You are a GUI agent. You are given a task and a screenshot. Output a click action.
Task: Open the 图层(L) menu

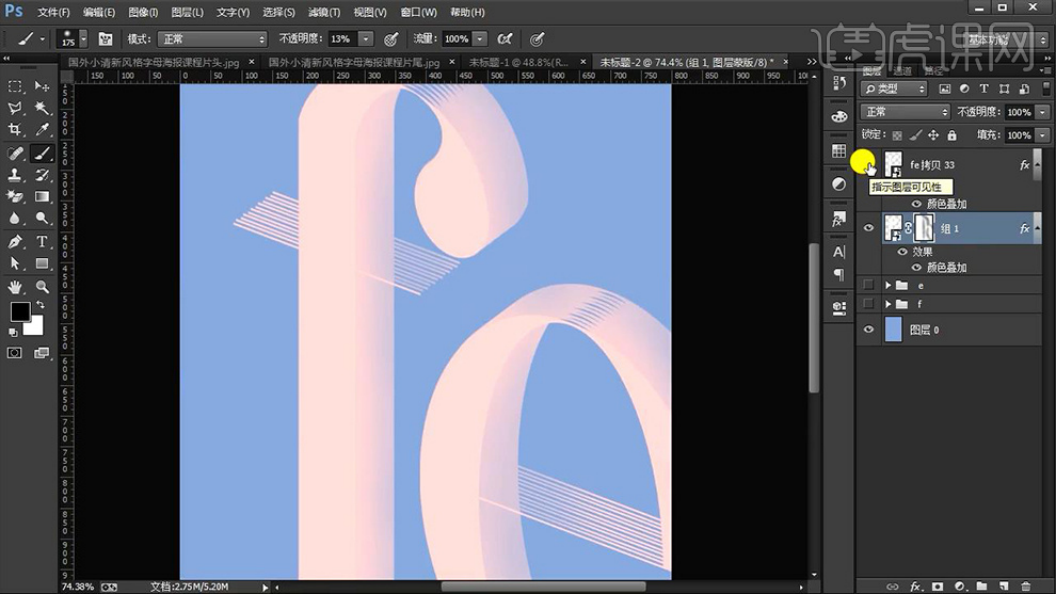pyautogui.click(x=187, y=12)
